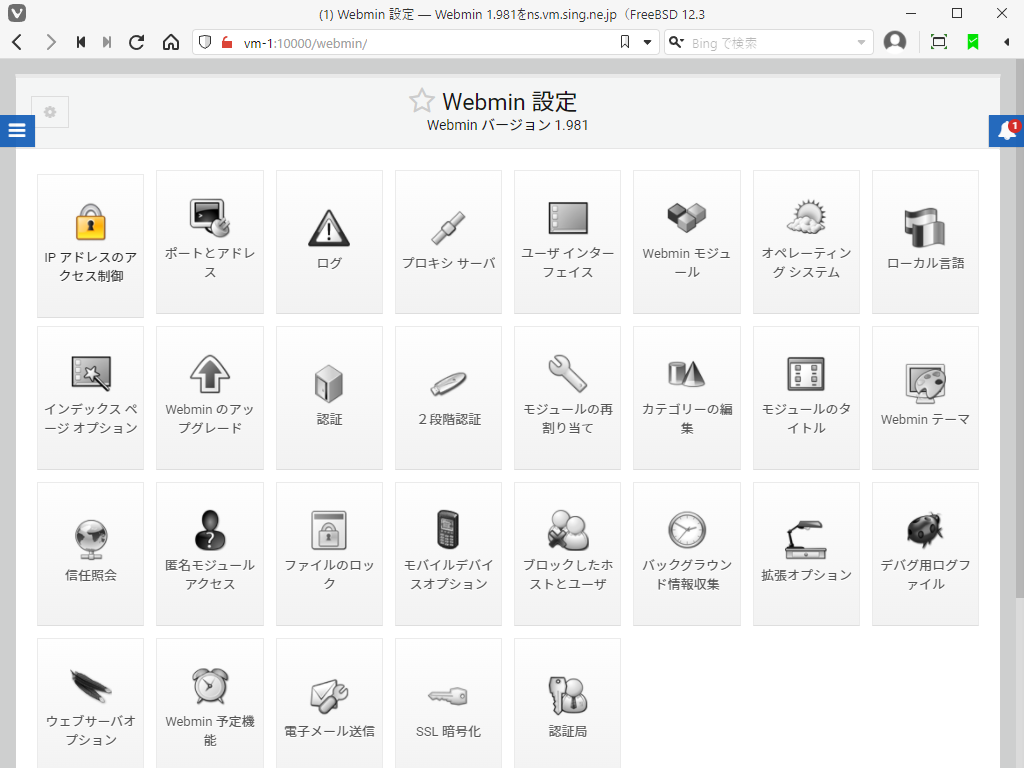Open ユーザ インターフェイス settings
Screen dimensions: 1024x768
[x=568, y=242]
